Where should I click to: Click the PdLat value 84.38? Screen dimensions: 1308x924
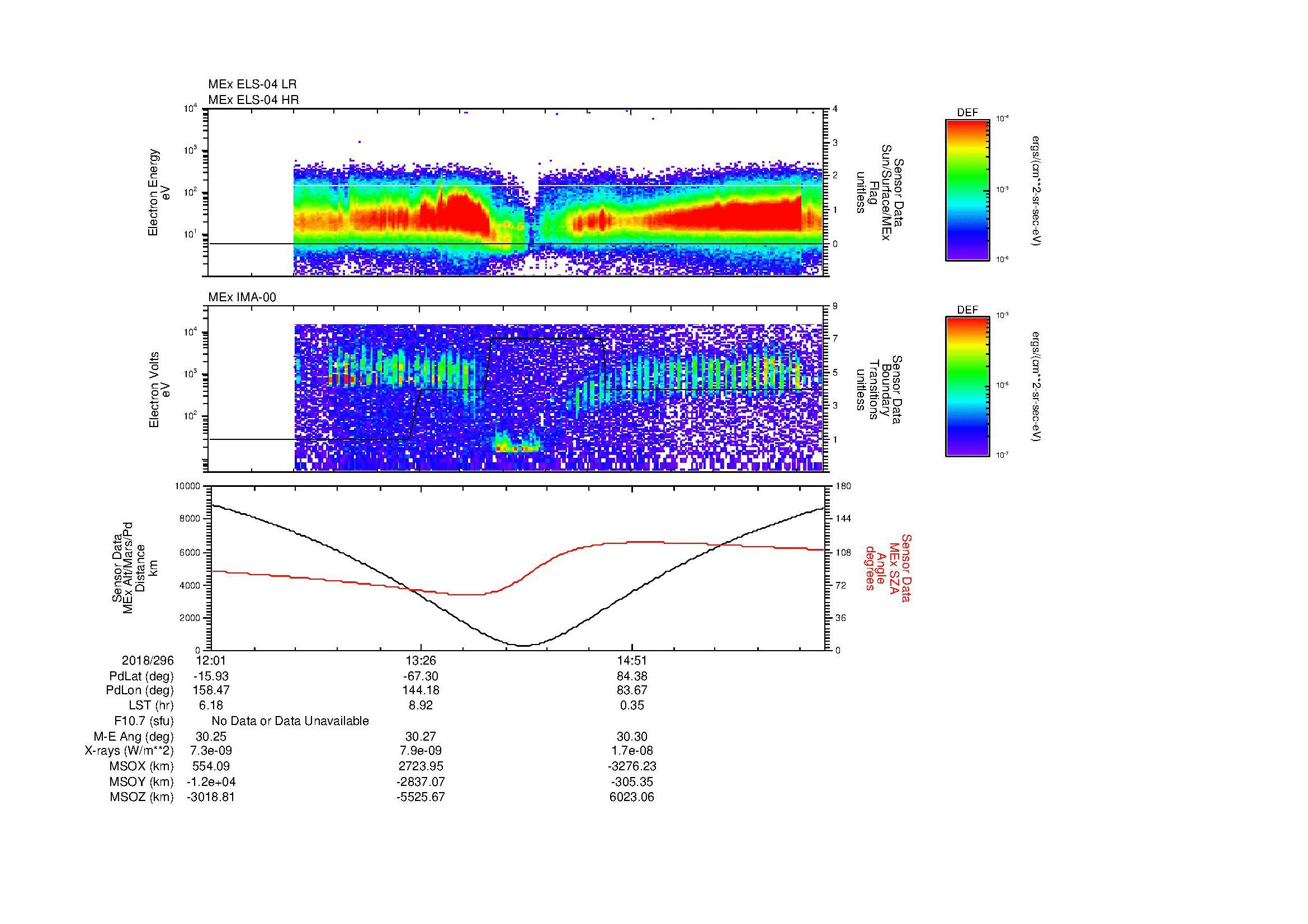coord(632,676)
